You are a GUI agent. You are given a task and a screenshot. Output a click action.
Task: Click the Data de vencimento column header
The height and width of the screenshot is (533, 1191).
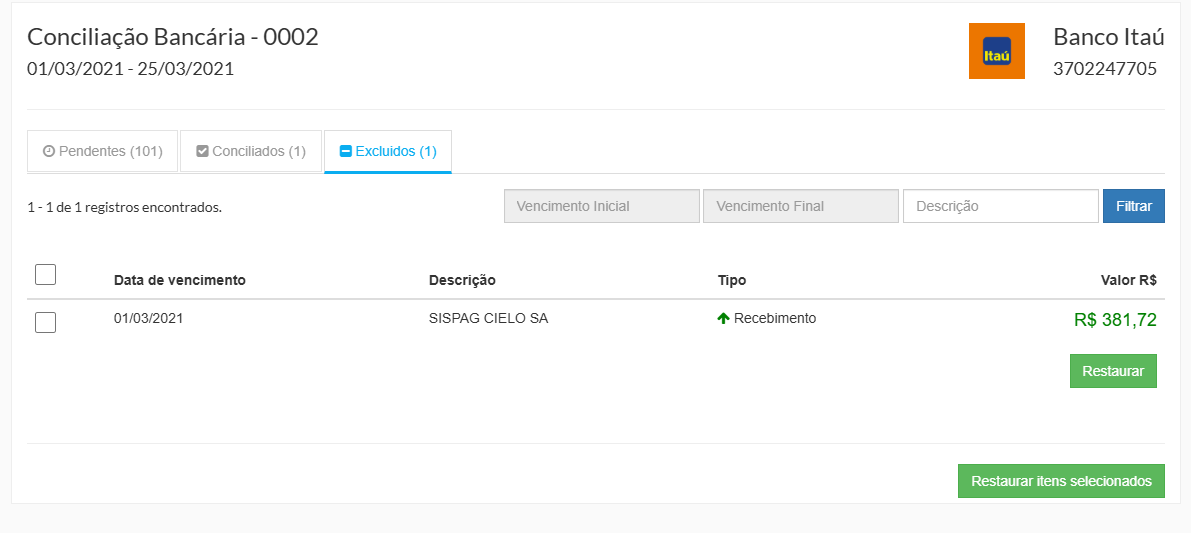click(180, 280)
